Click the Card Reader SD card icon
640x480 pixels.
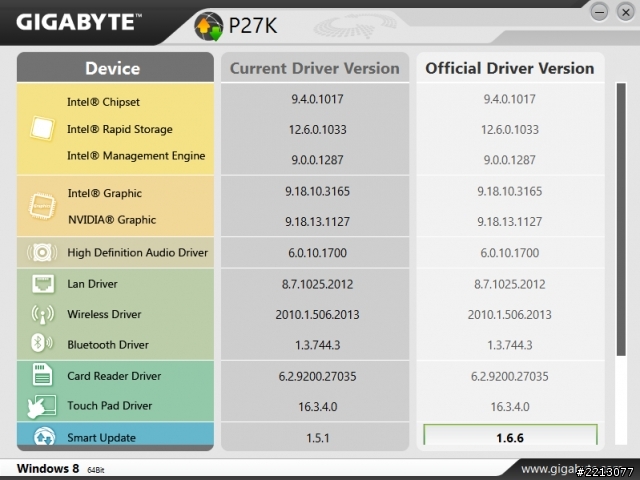(42, 374)
